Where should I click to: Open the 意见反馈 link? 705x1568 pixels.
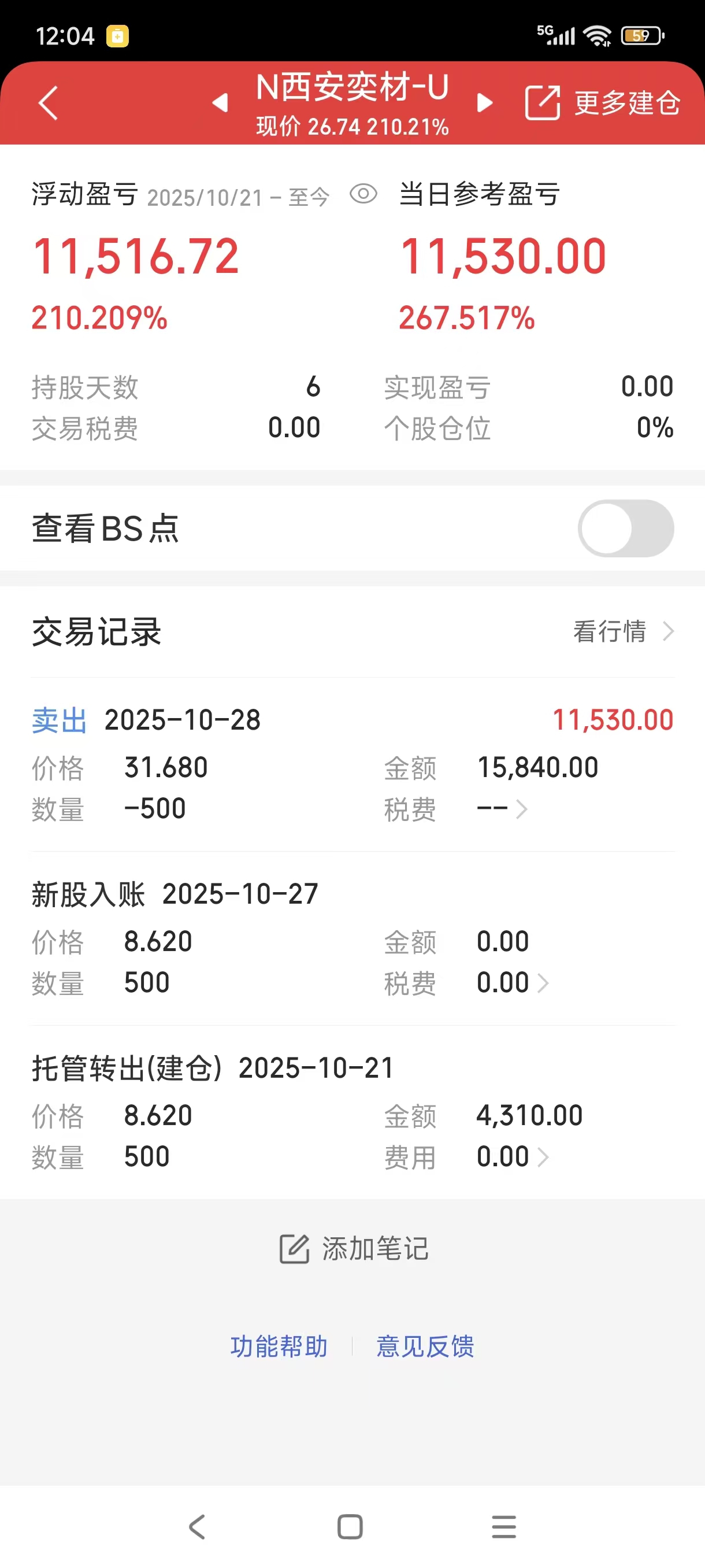[x=425, y=1347]
